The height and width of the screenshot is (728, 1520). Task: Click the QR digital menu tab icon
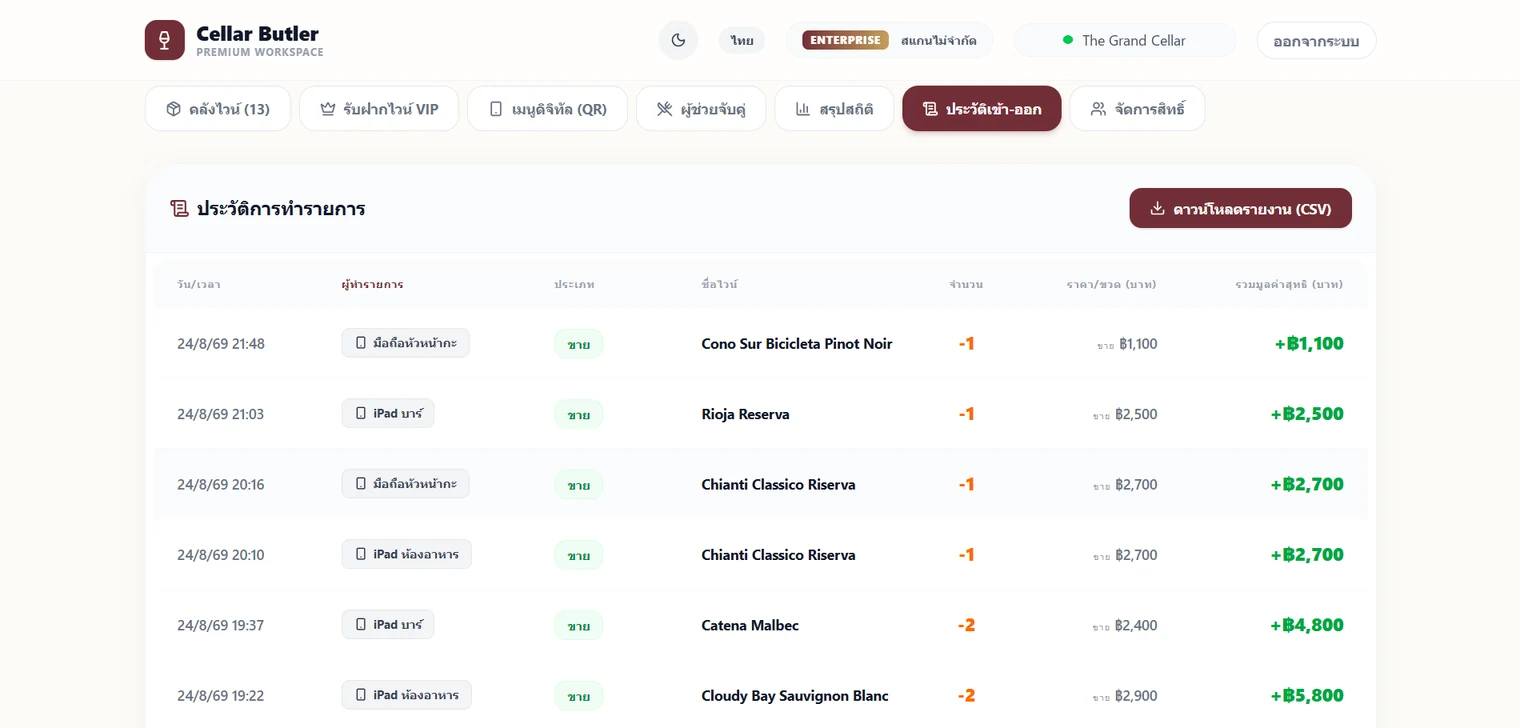pyautogui.click(x=496, y=109)
